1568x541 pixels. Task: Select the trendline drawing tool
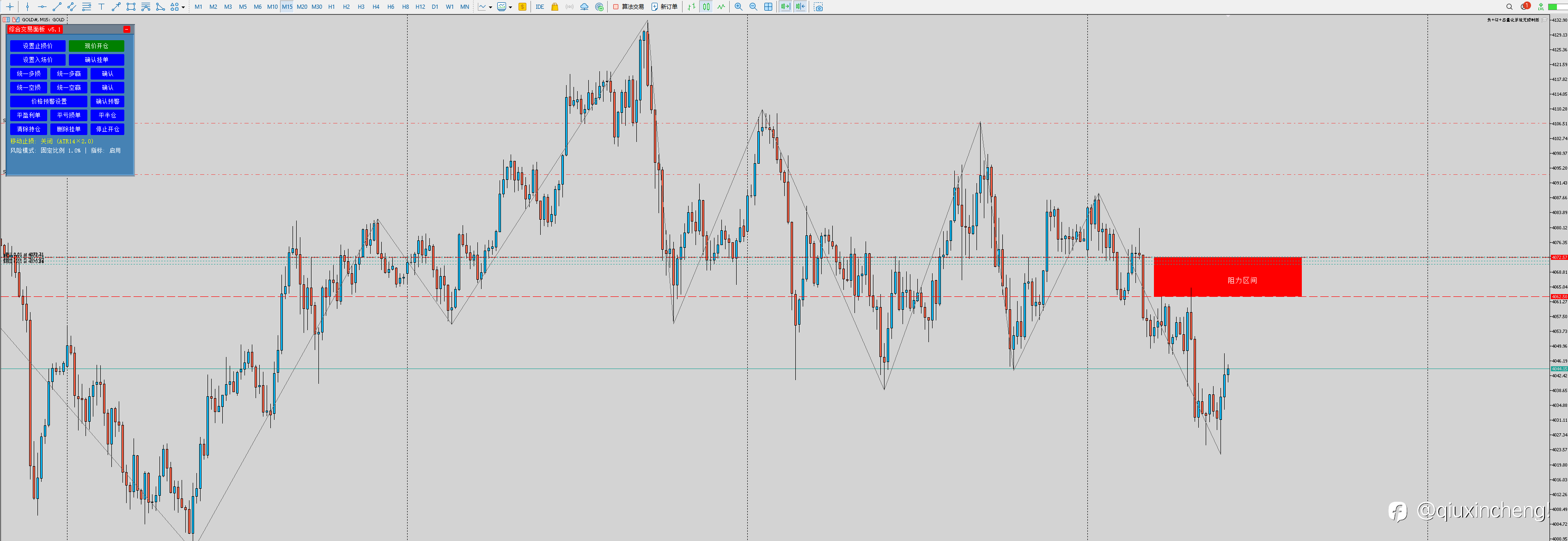pyautogui.click(x=56, y=6)
